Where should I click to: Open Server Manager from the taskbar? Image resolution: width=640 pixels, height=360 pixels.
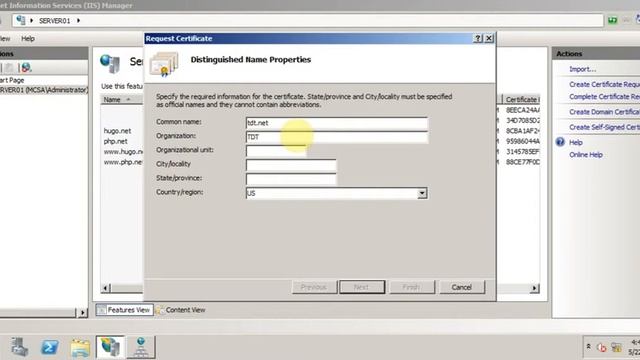click(19, 347)
